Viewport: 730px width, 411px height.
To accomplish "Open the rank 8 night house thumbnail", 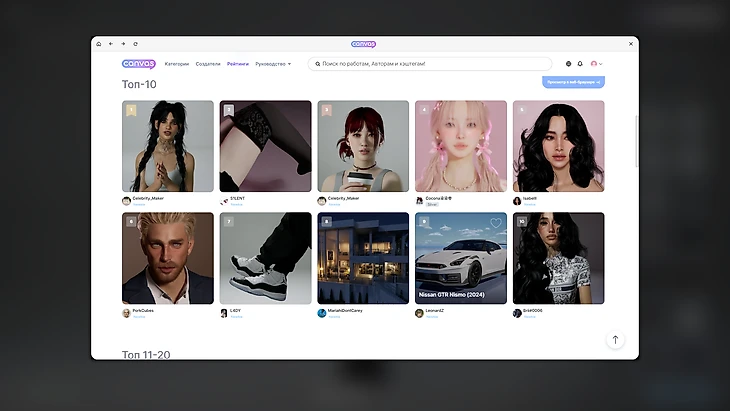I will coord(363,258).
